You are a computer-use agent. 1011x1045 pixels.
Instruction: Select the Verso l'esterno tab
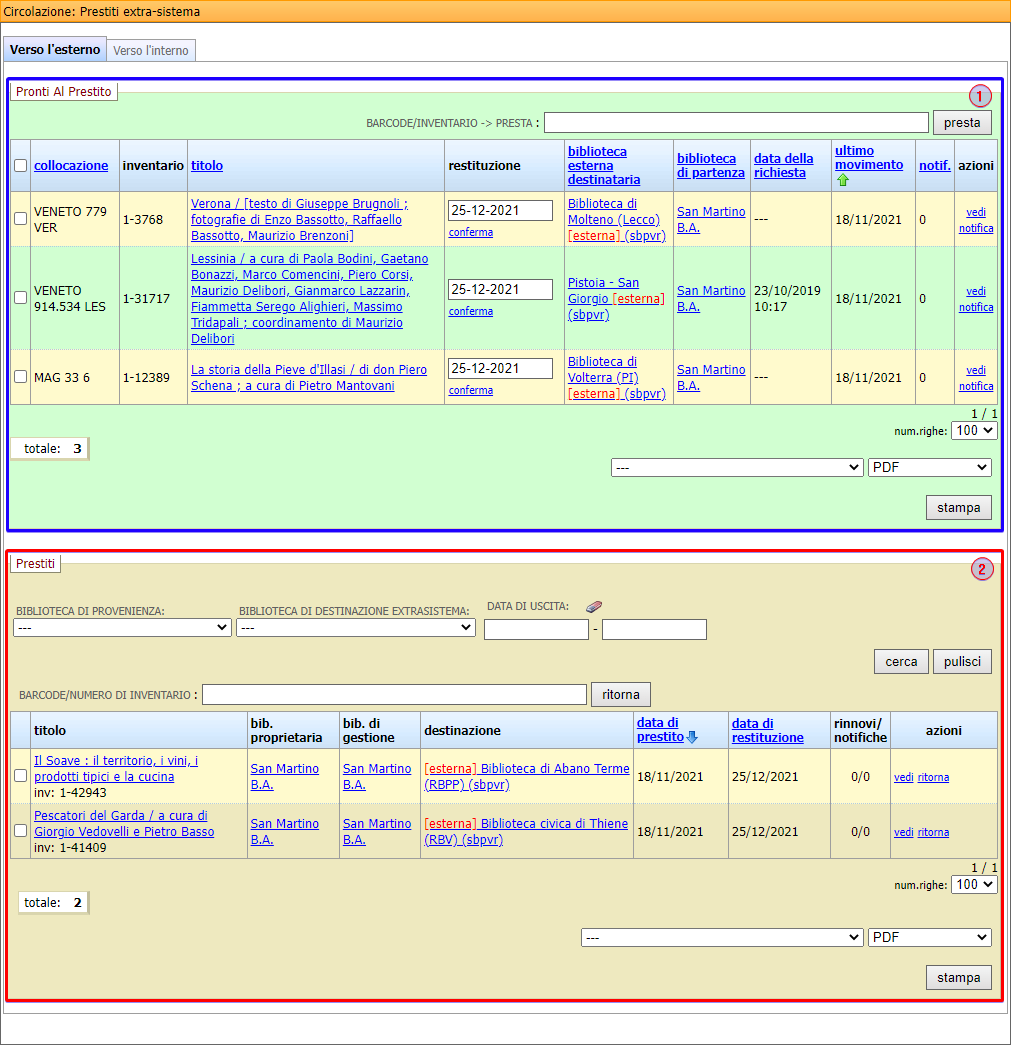pos(55,49)
